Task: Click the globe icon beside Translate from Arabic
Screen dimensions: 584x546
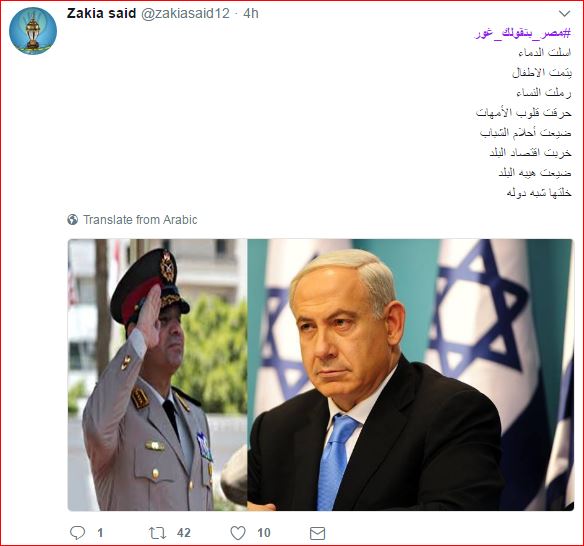Action: [73, 220]
